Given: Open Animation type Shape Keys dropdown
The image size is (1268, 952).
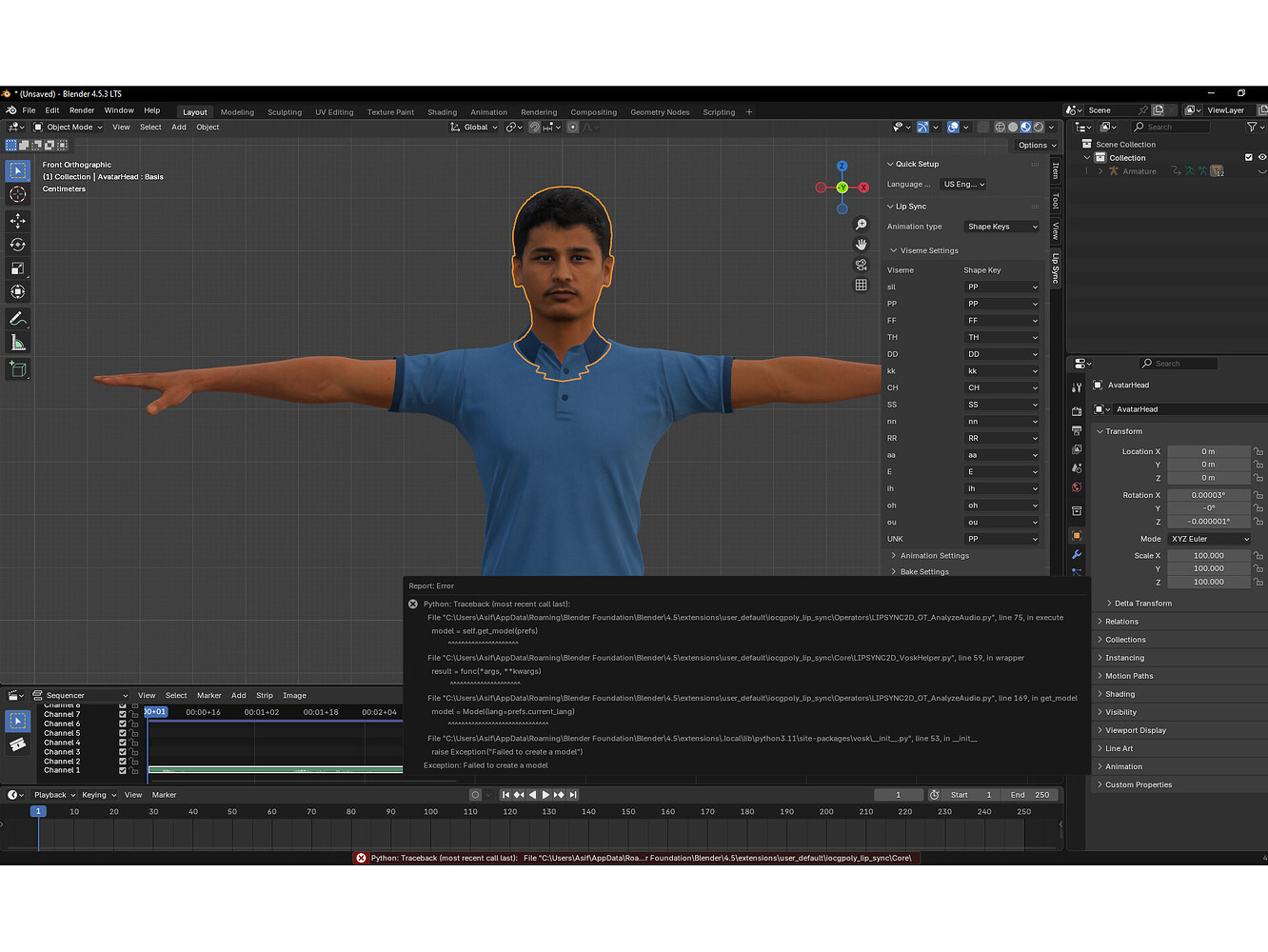Looking at the screenshot, I should coord(1002,227).
